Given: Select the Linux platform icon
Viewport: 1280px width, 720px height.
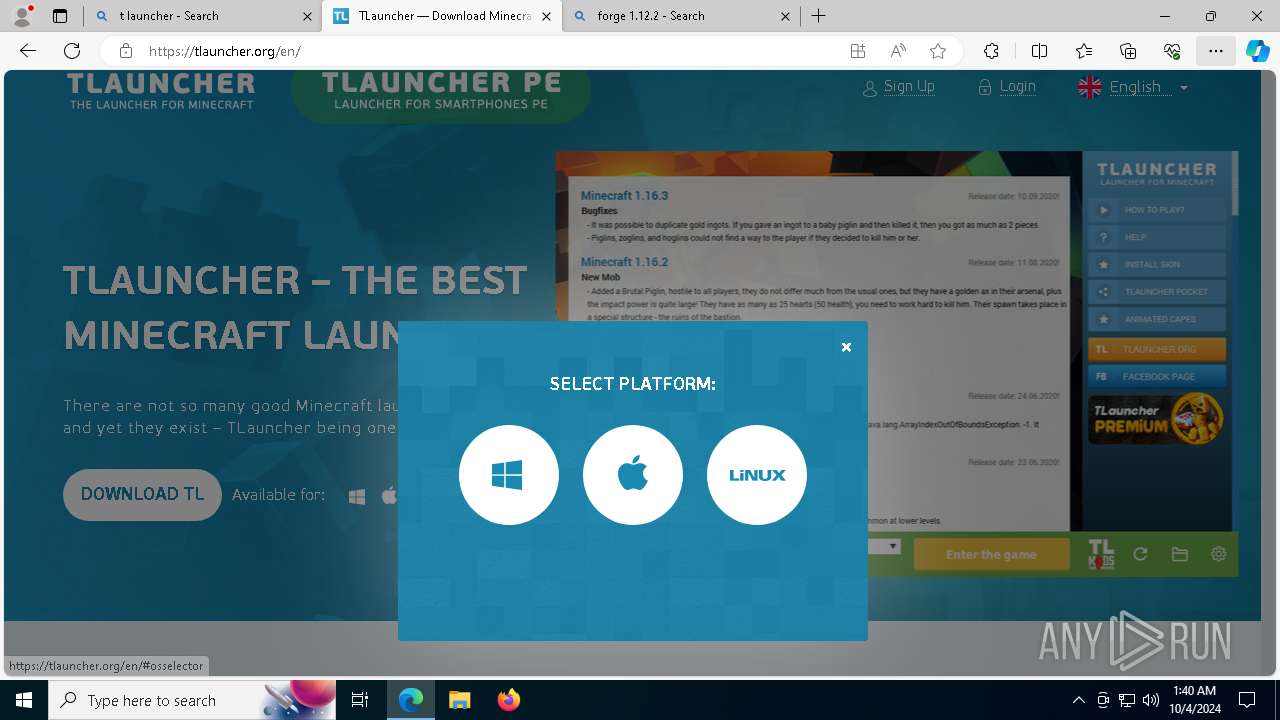Looking at the screenshot, I should pos(757,475).
